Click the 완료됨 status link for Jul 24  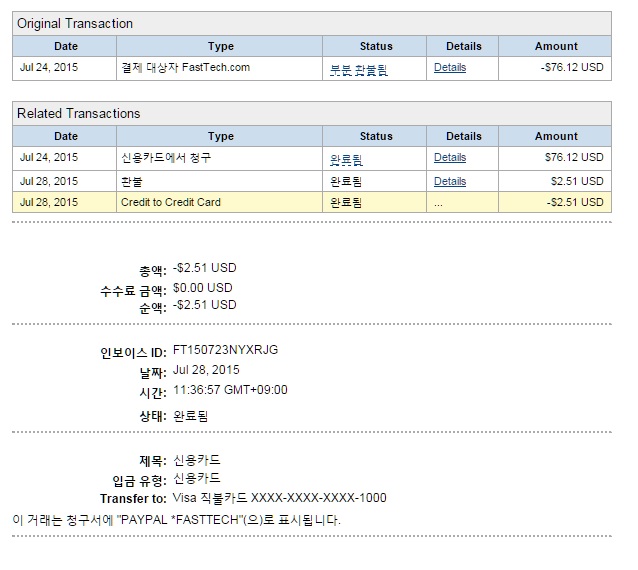[x=346, y=160]
